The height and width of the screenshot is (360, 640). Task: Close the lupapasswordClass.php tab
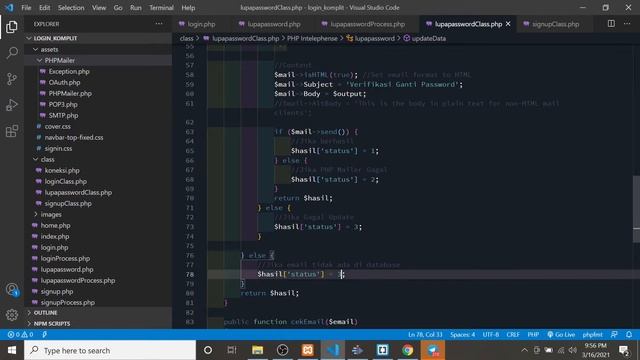pos(508,24)
